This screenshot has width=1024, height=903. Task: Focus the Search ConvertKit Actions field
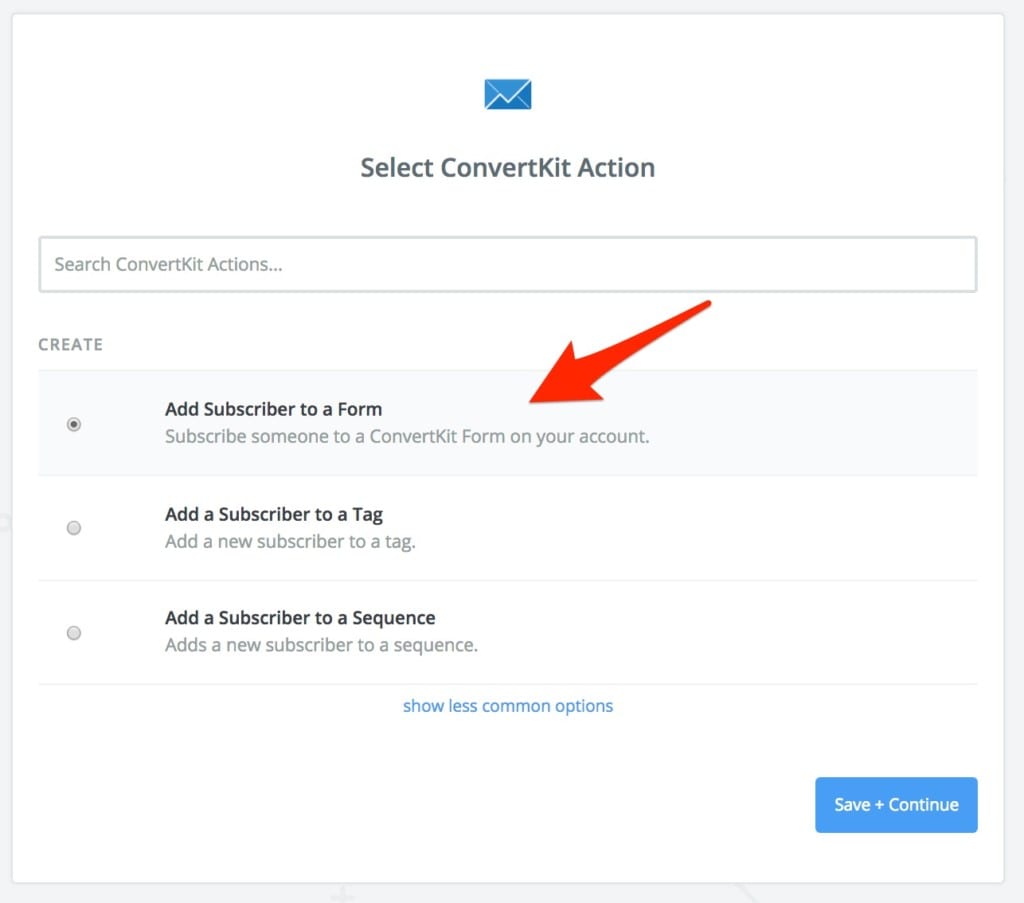tap(507, 264)
